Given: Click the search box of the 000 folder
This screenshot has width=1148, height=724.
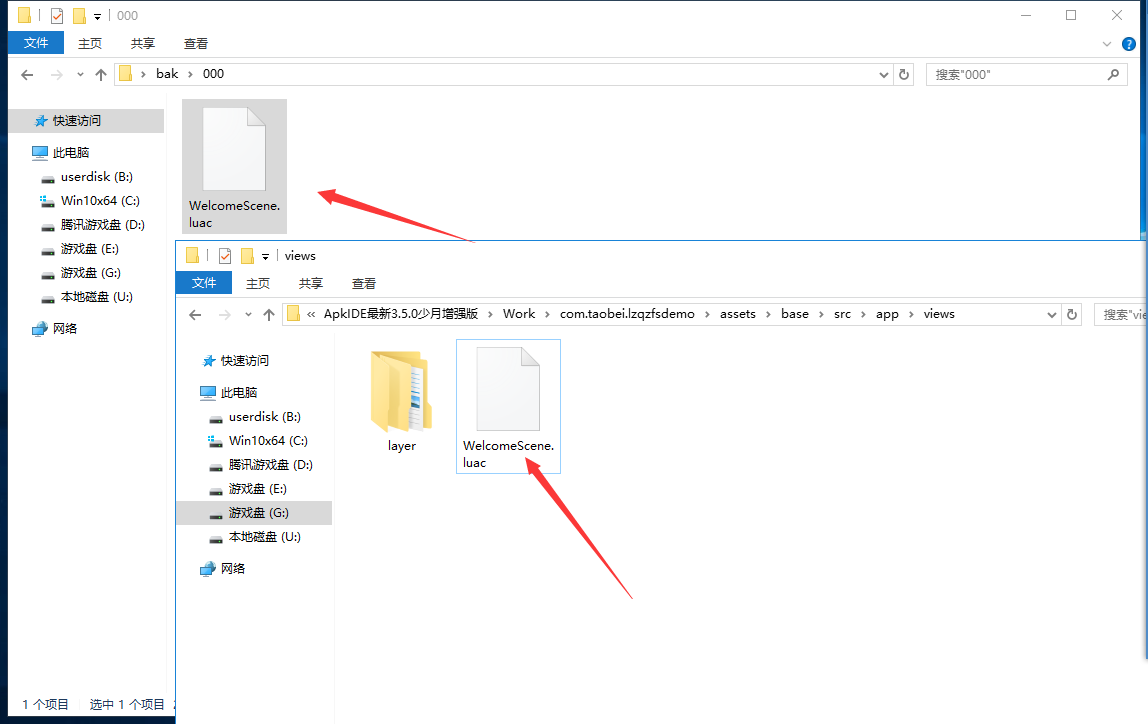Looking at the screenshot, I should 1015,74.
